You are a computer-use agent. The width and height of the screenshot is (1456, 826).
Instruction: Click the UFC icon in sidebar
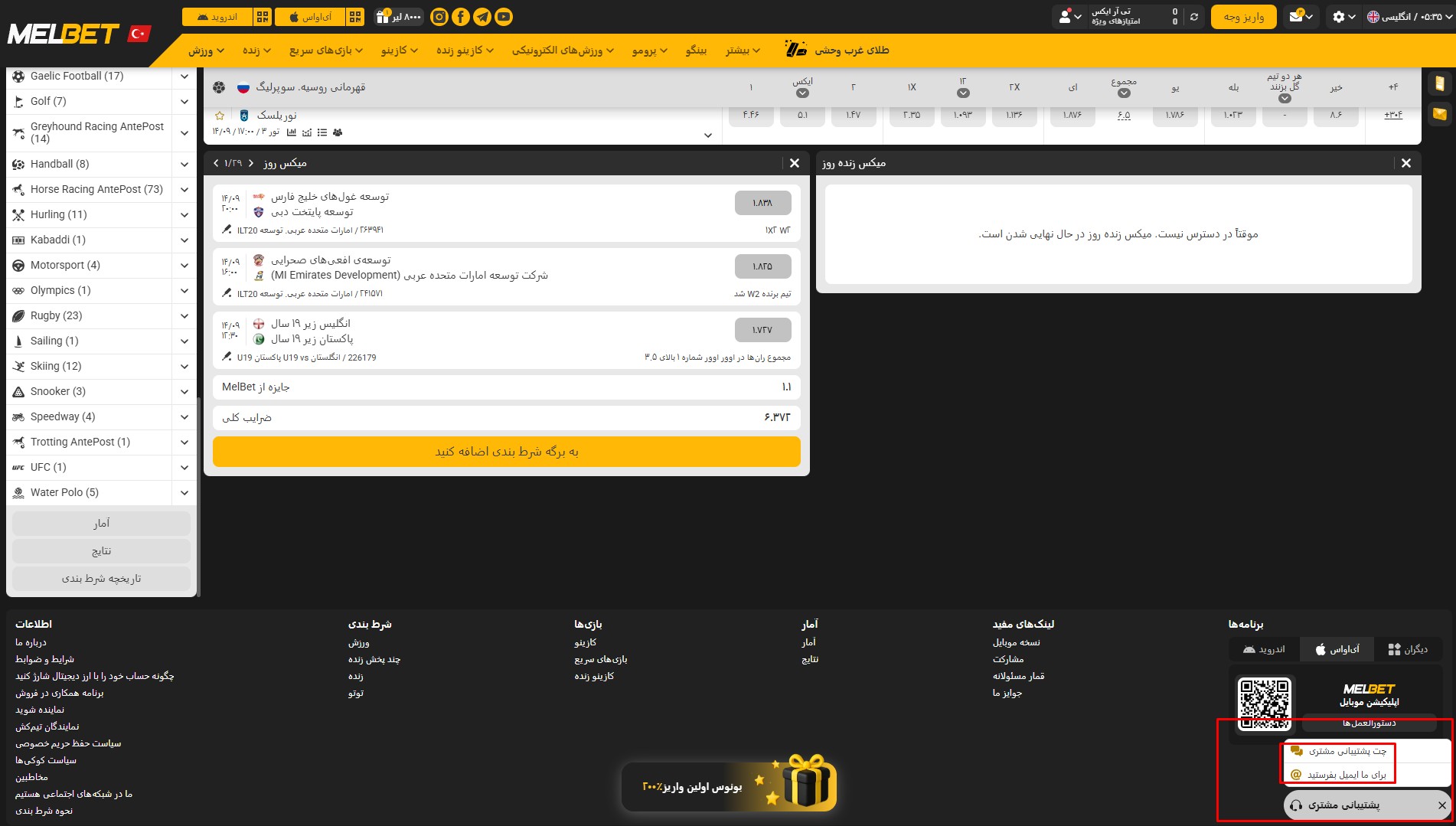(x=18, y=467)
